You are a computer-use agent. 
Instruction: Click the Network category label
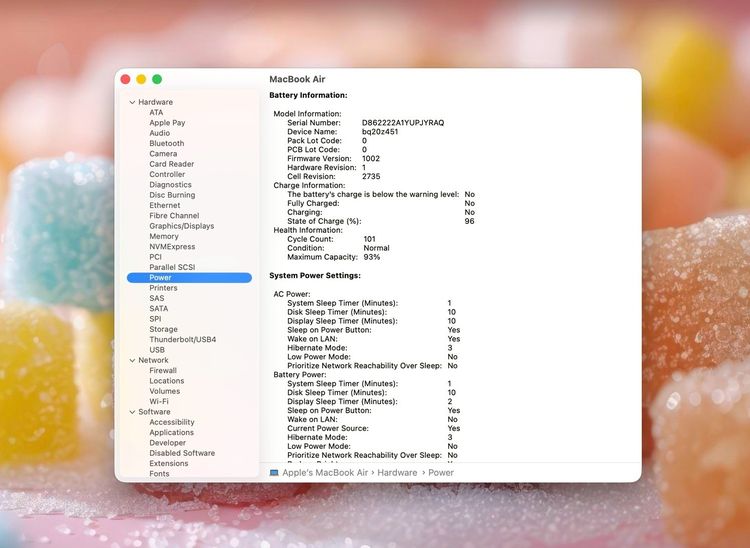(x=153, y=360)
